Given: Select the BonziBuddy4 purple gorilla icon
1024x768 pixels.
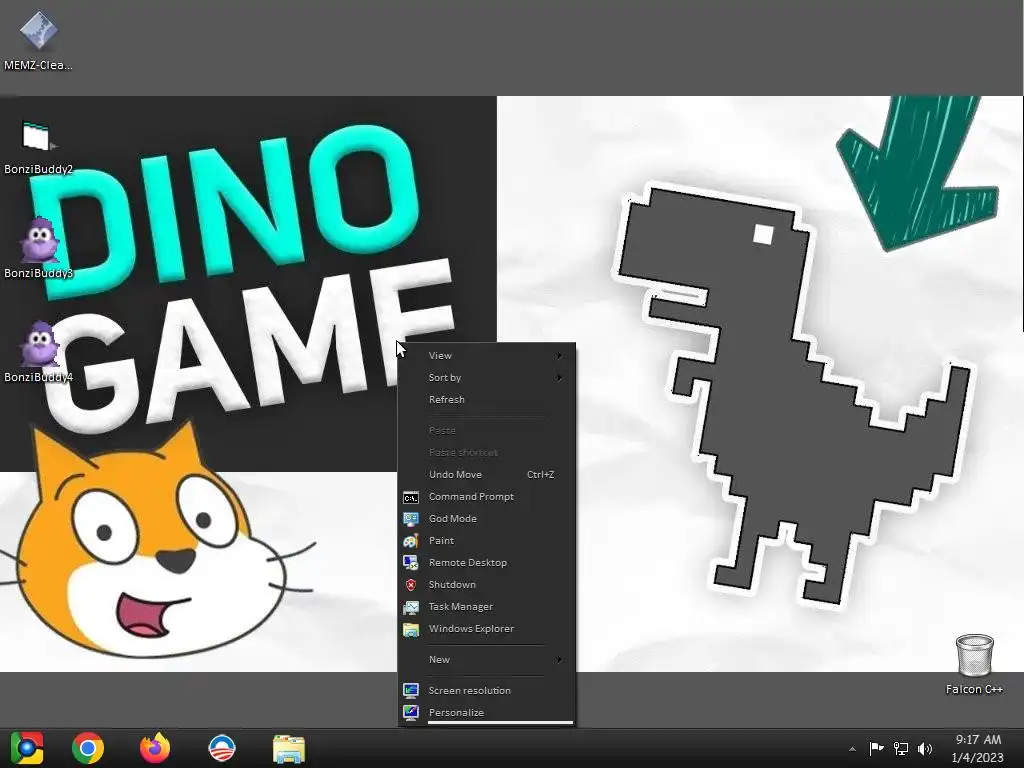Looking at the screenshot, I should click(38, 353).
